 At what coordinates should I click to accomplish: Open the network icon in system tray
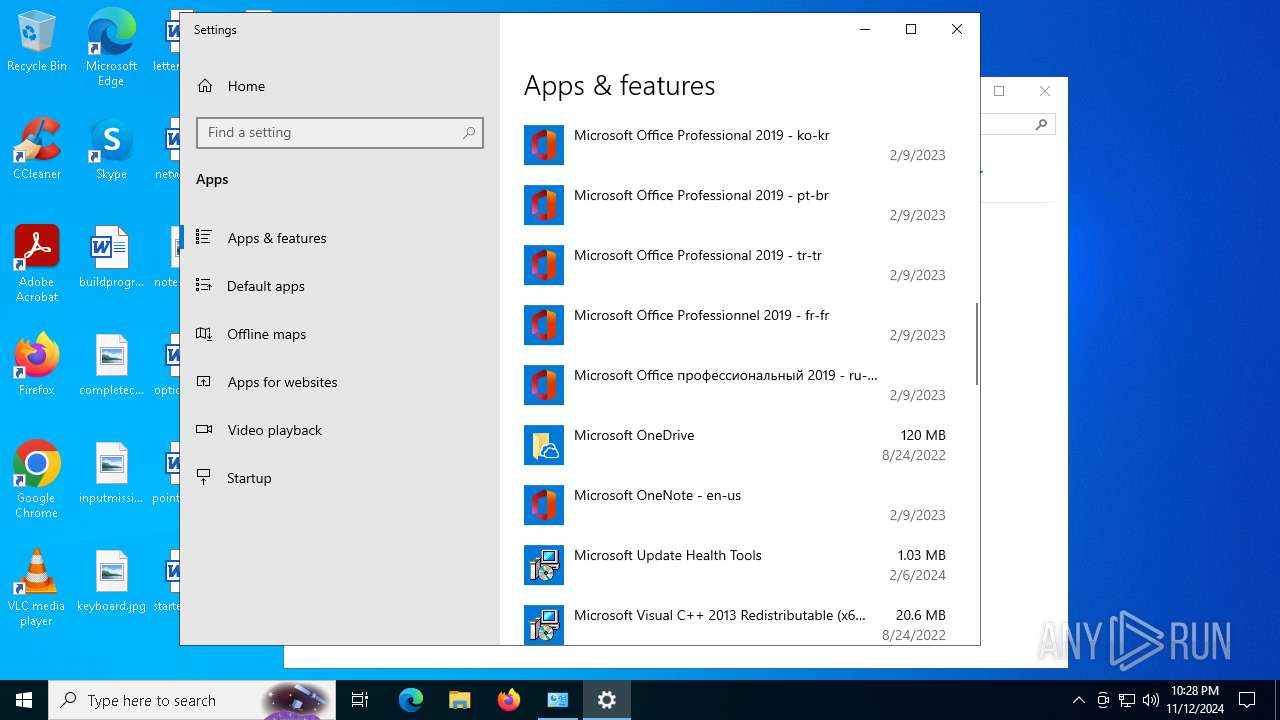point(1127,700)
